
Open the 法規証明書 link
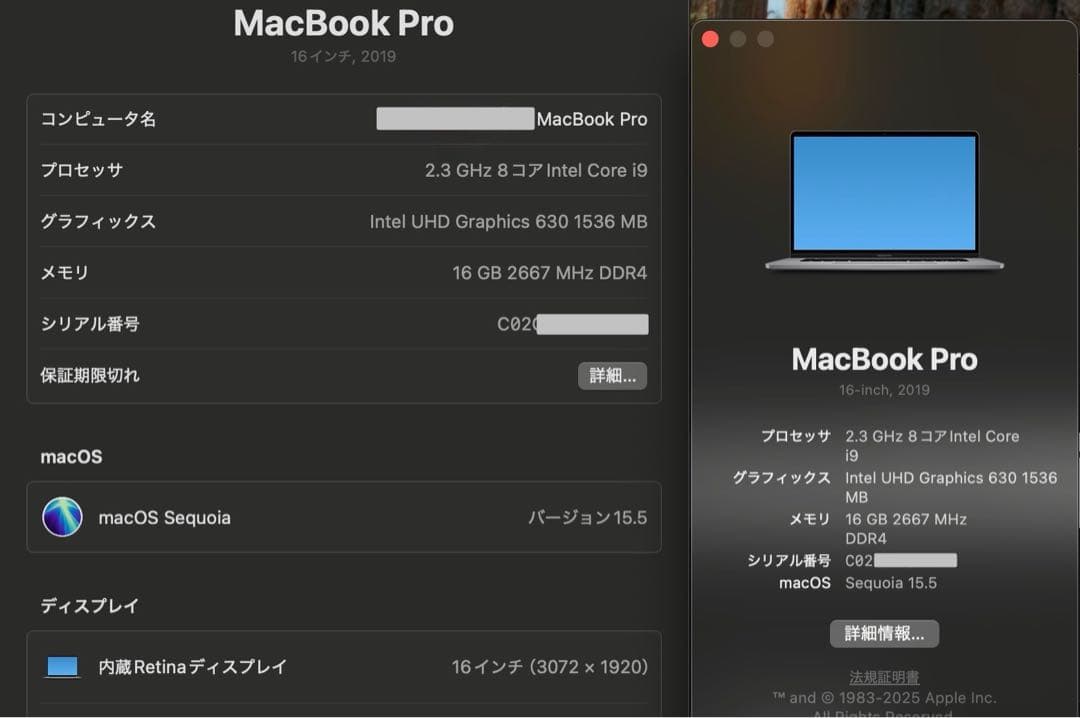point(884,676)
